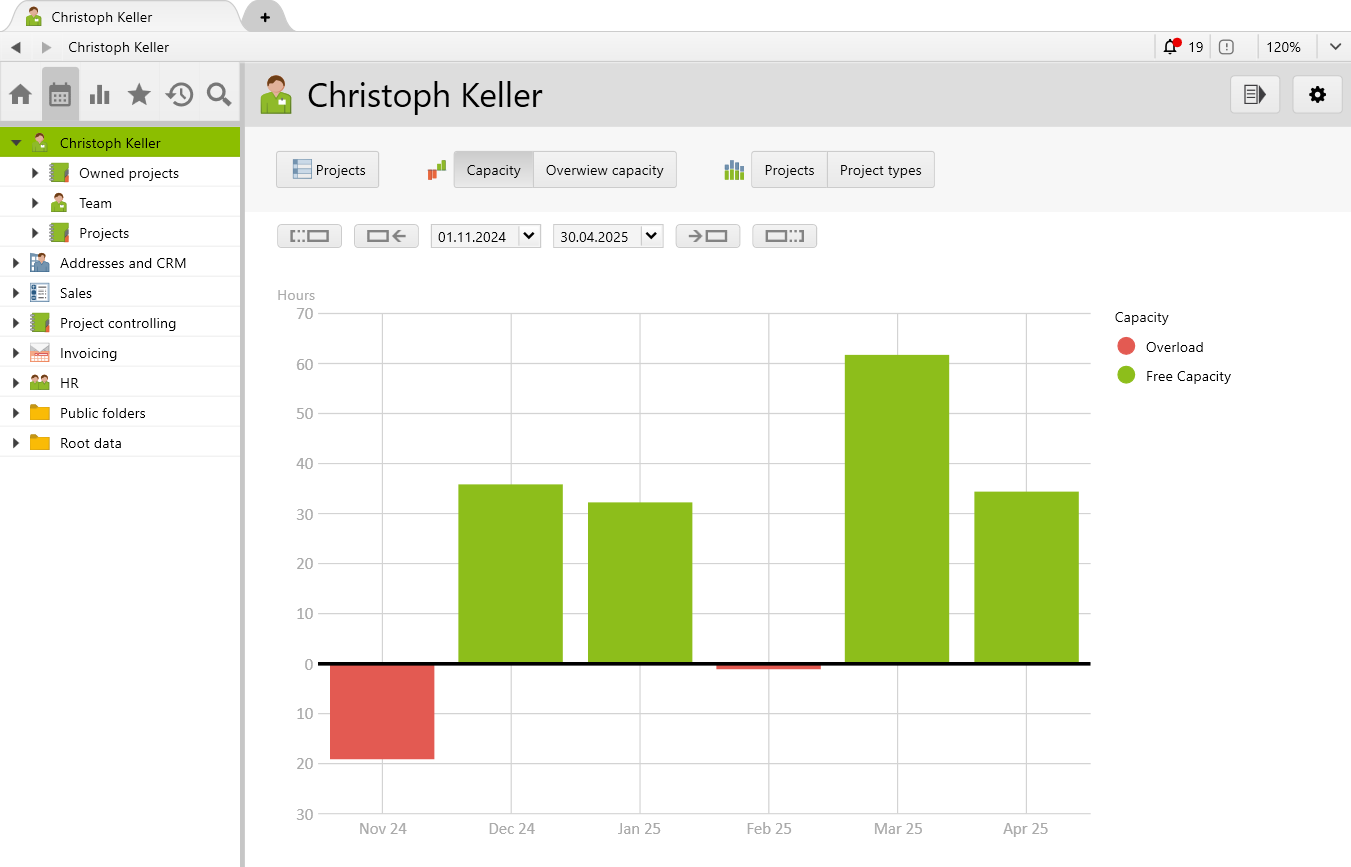Toggle the side panel document icon
Viewport: 1351px width, 867px height.
[1254, 95]
